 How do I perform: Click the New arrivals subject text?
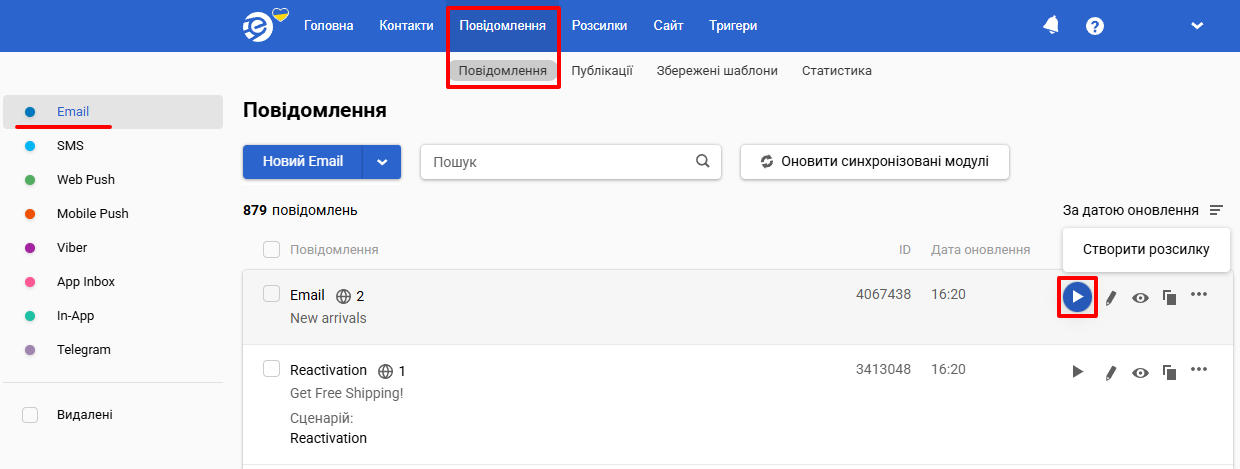(328, 318)
